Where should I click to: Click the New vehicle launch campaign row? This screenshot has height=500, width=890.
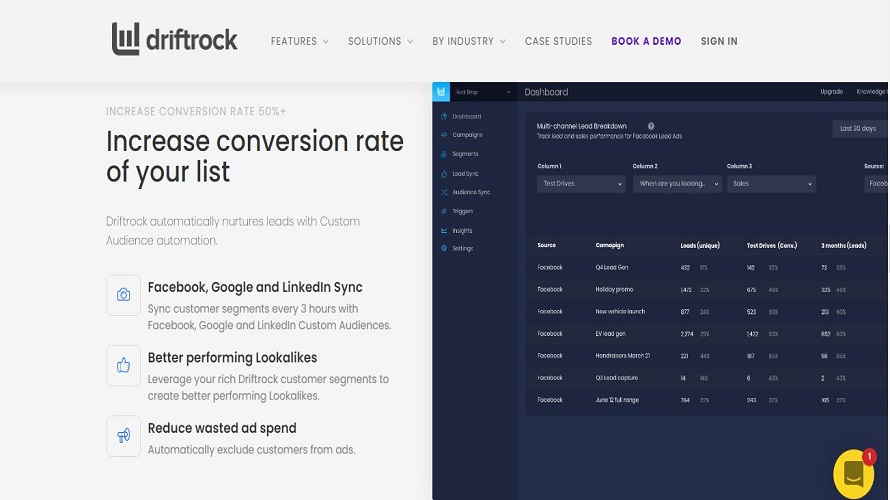[707, 312]
